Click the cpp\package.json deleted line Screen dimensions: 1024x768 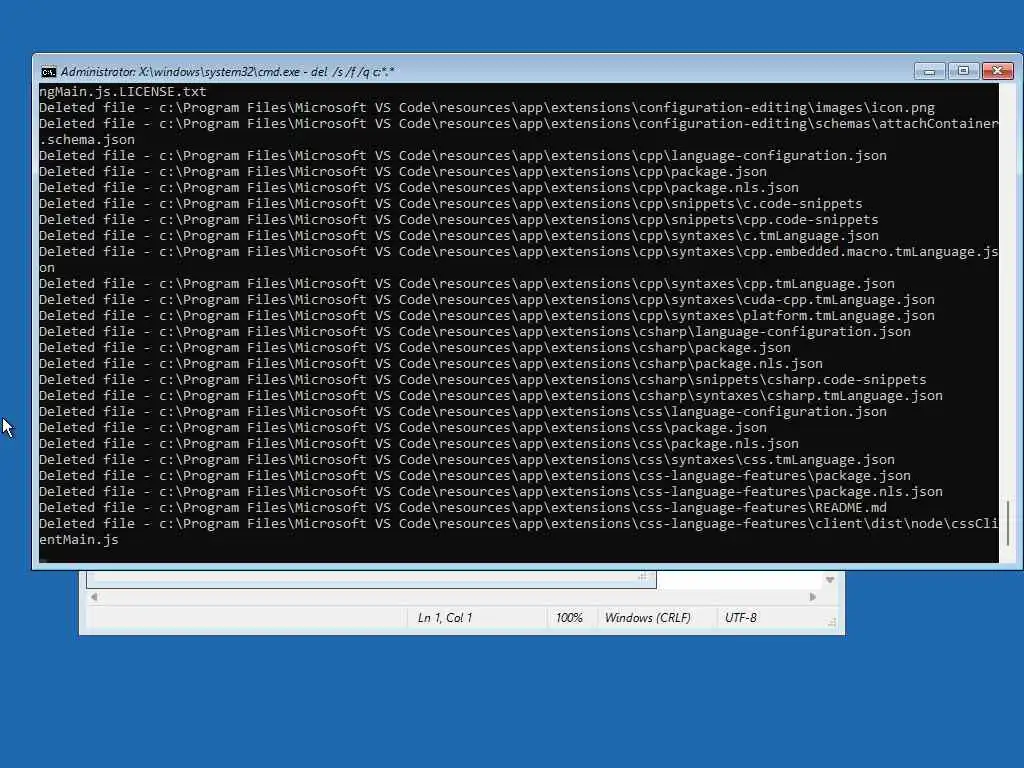403,172
